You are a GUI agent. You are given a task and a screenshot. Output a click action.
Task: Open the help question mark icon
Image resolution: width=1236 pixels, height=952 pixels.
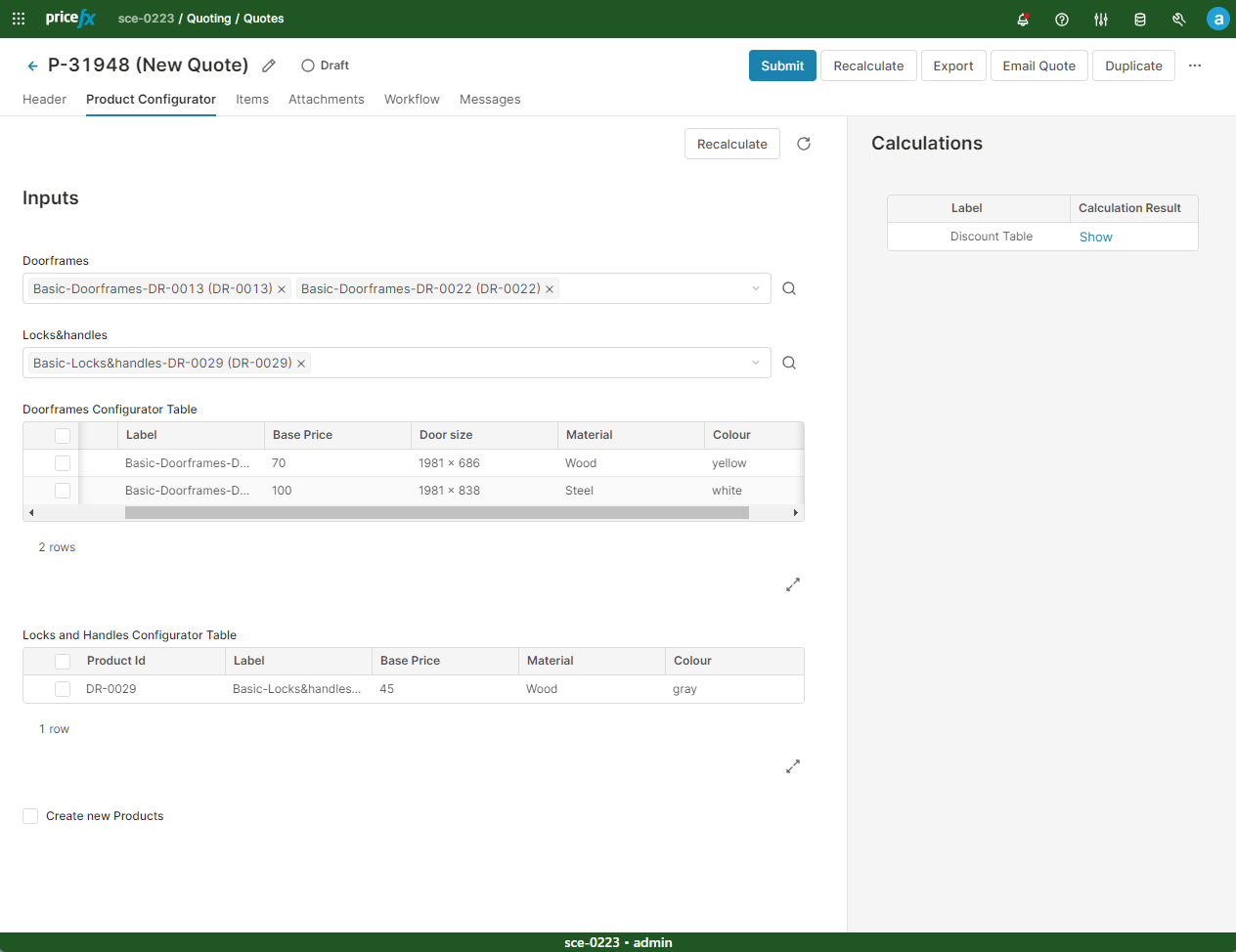[1062, 19]
